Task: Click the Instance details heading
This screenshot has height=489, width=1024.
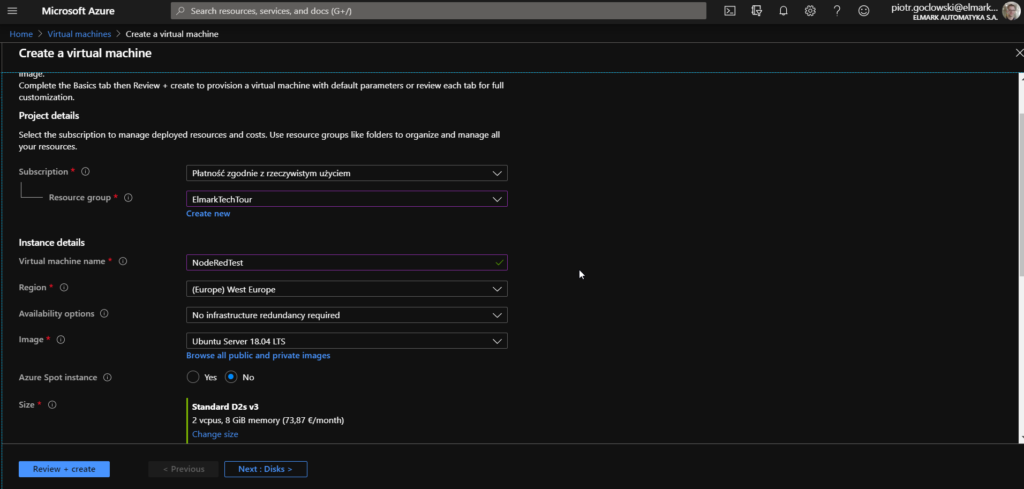Action: pos(52,242)
